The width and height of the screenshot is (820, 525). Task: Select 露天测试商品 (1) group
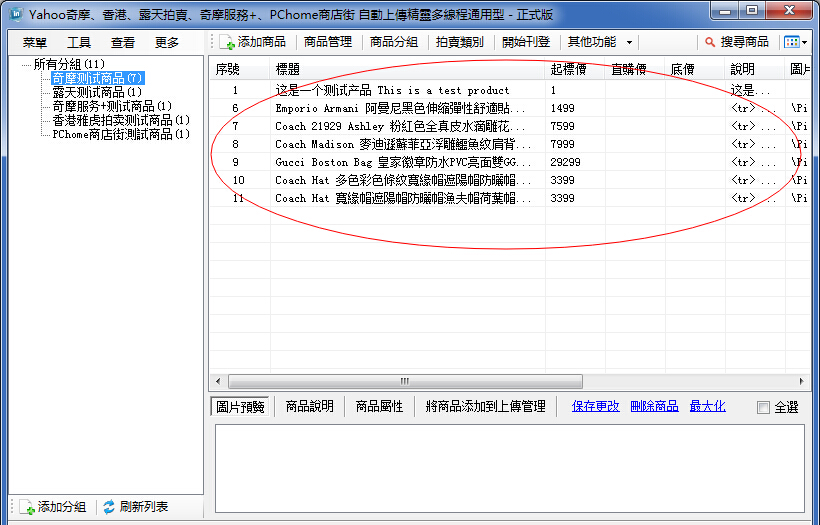coord(97,93)
